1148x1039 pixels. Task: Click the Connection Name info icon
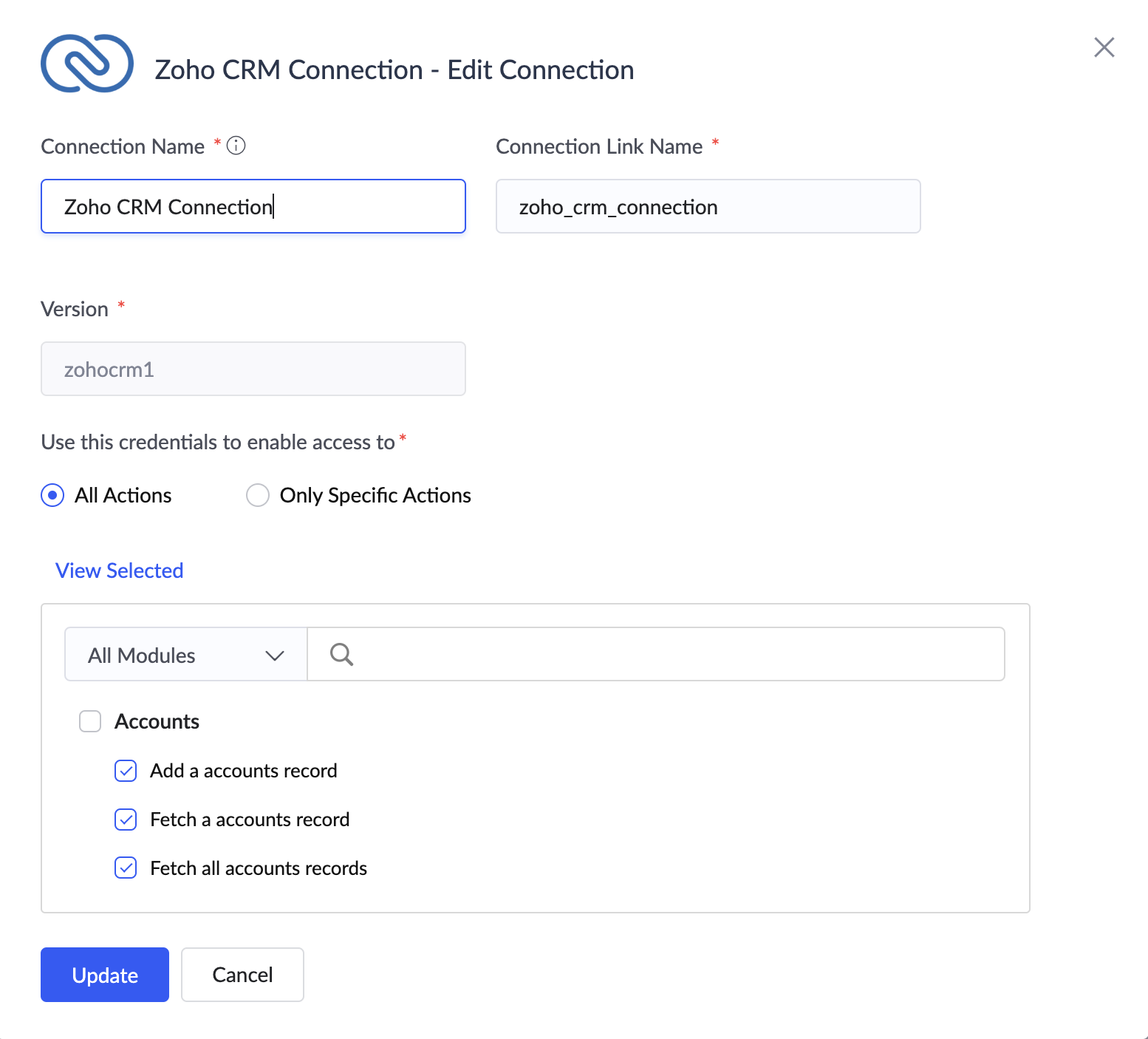click(236, 146)
